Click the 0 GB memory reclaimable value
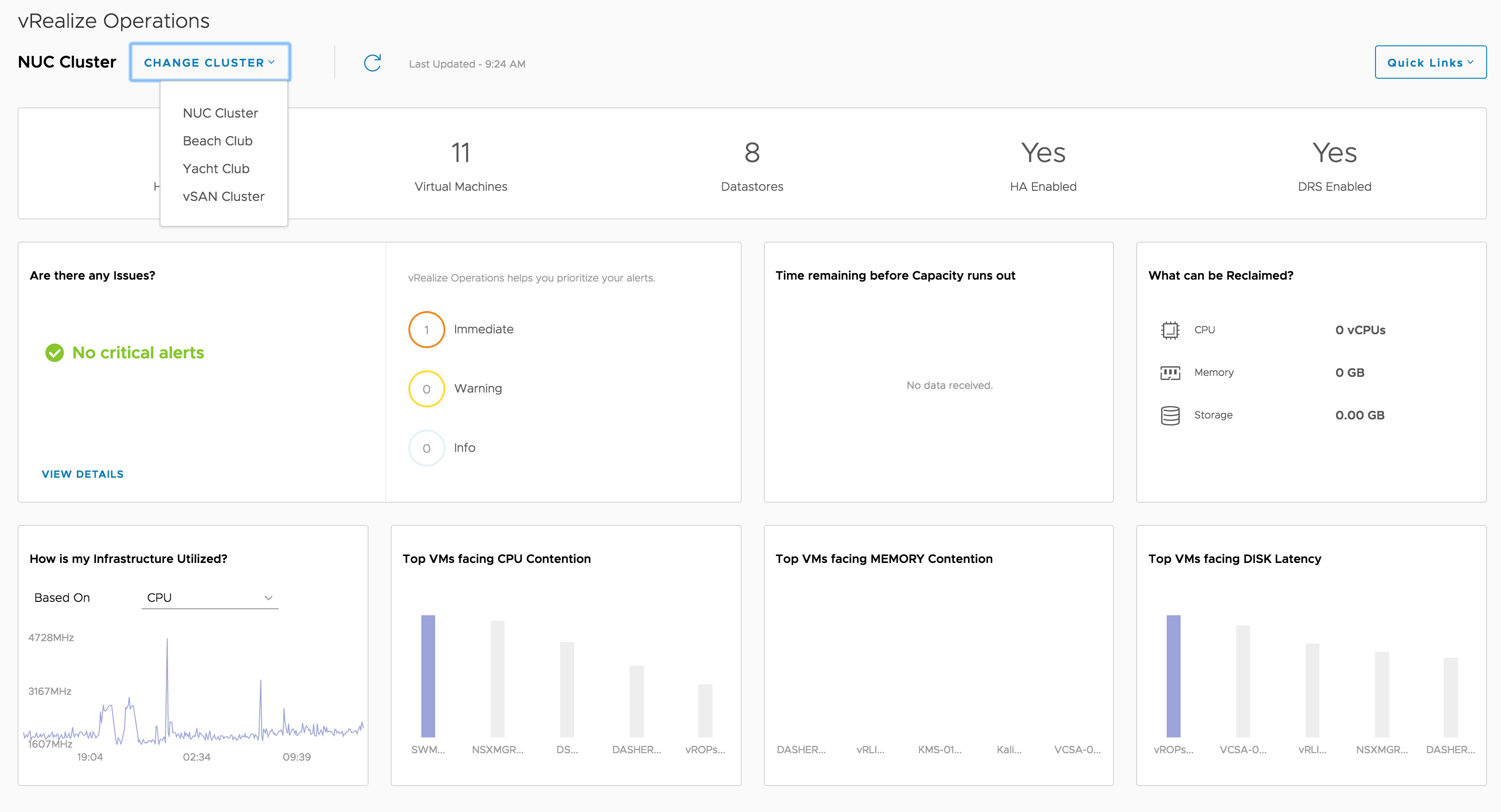The height and width of the screenshot is (812, 1501). click(1350, 373)
